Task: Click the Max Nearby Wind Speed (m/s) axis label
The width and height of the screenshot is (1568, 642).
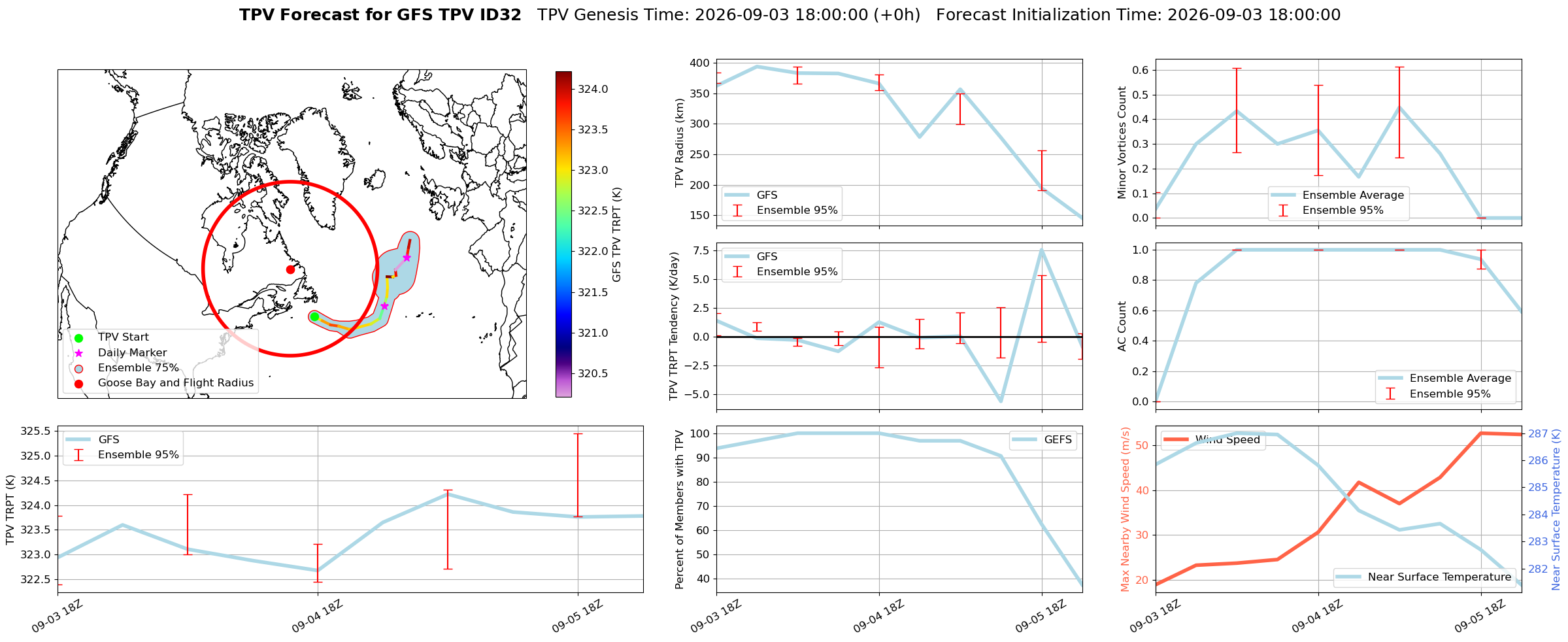Action: [x=1125, y=510]
